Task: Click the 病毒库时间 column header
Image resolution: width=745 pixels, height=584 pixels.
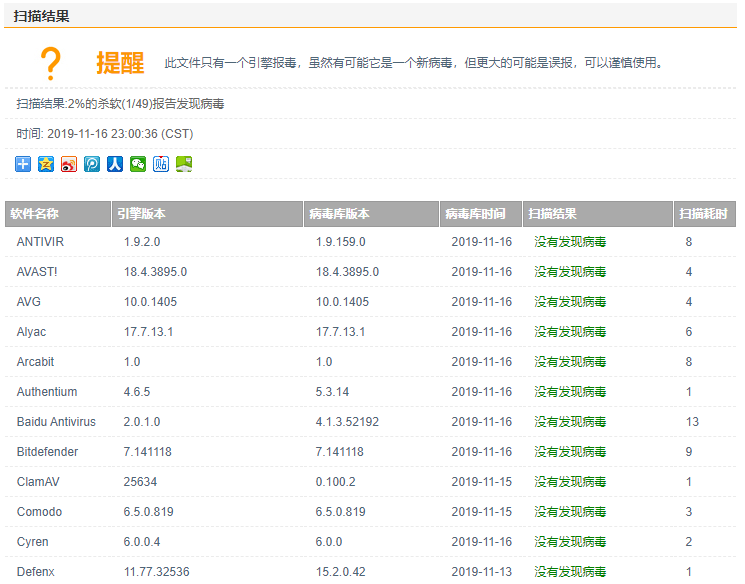Action: [481, 214]
